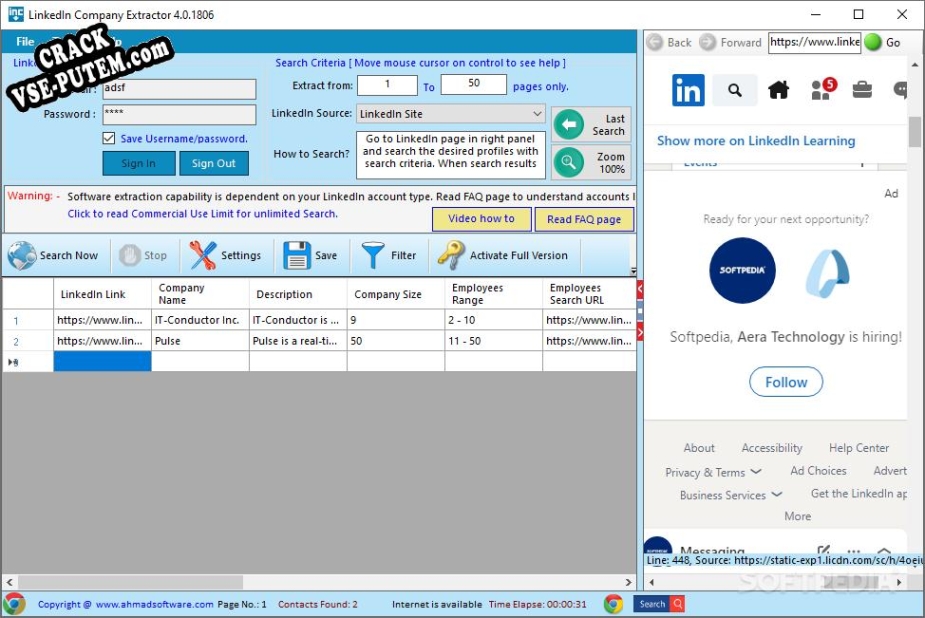The width and height of the screenshot is (925, 618).
Task: Click the Sign Out button
Action: 214,163
